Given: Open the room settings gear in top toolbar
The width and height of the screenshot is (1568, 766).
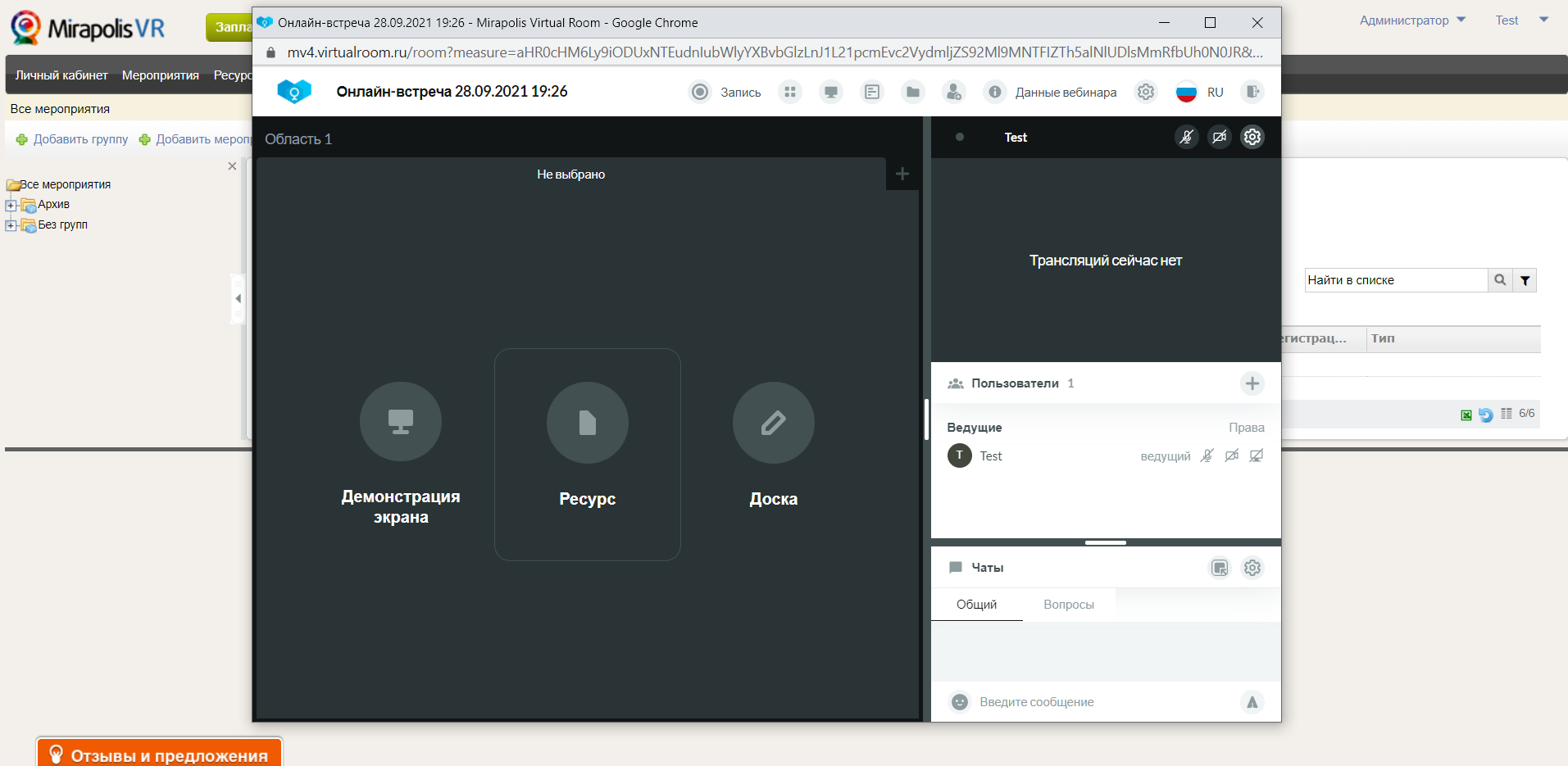Looking at the screenshot, I should pyautogui.click(x=1146, y=92).
